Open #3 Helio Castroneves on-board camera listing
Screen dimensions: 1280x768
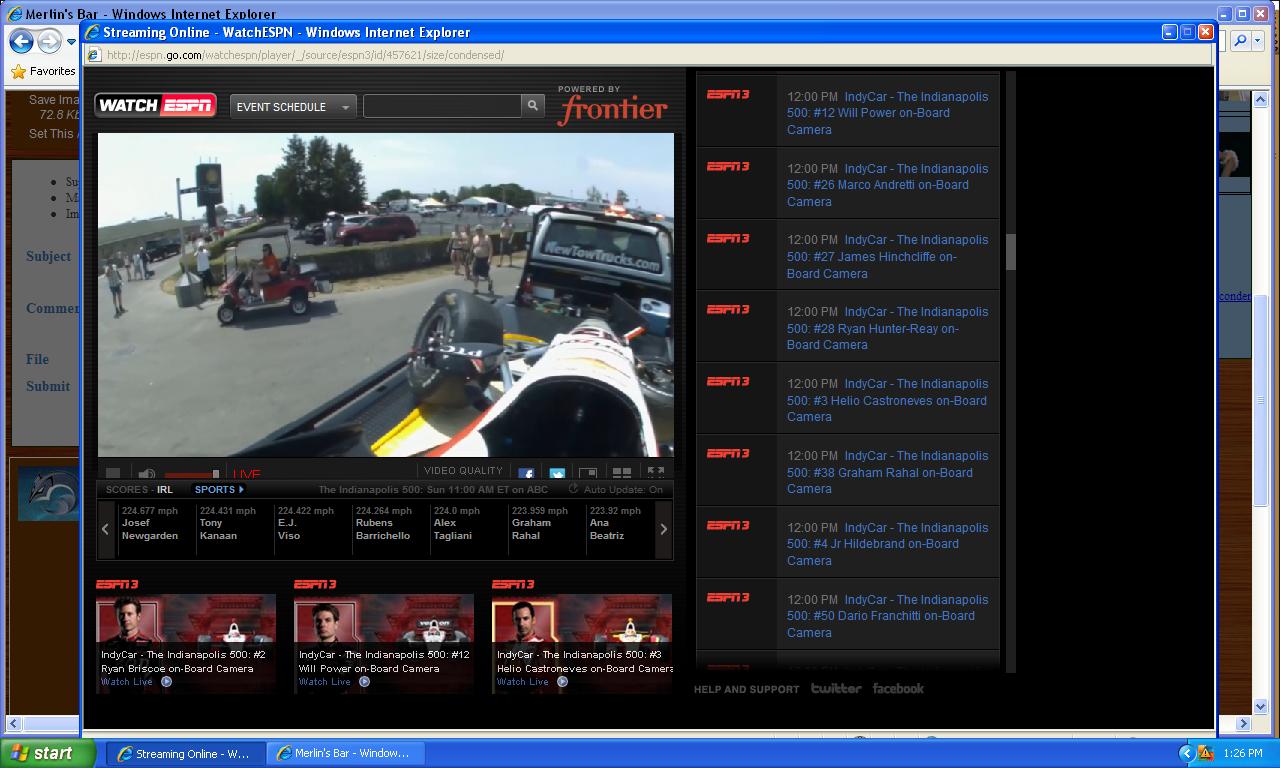(x=887, y=400)
